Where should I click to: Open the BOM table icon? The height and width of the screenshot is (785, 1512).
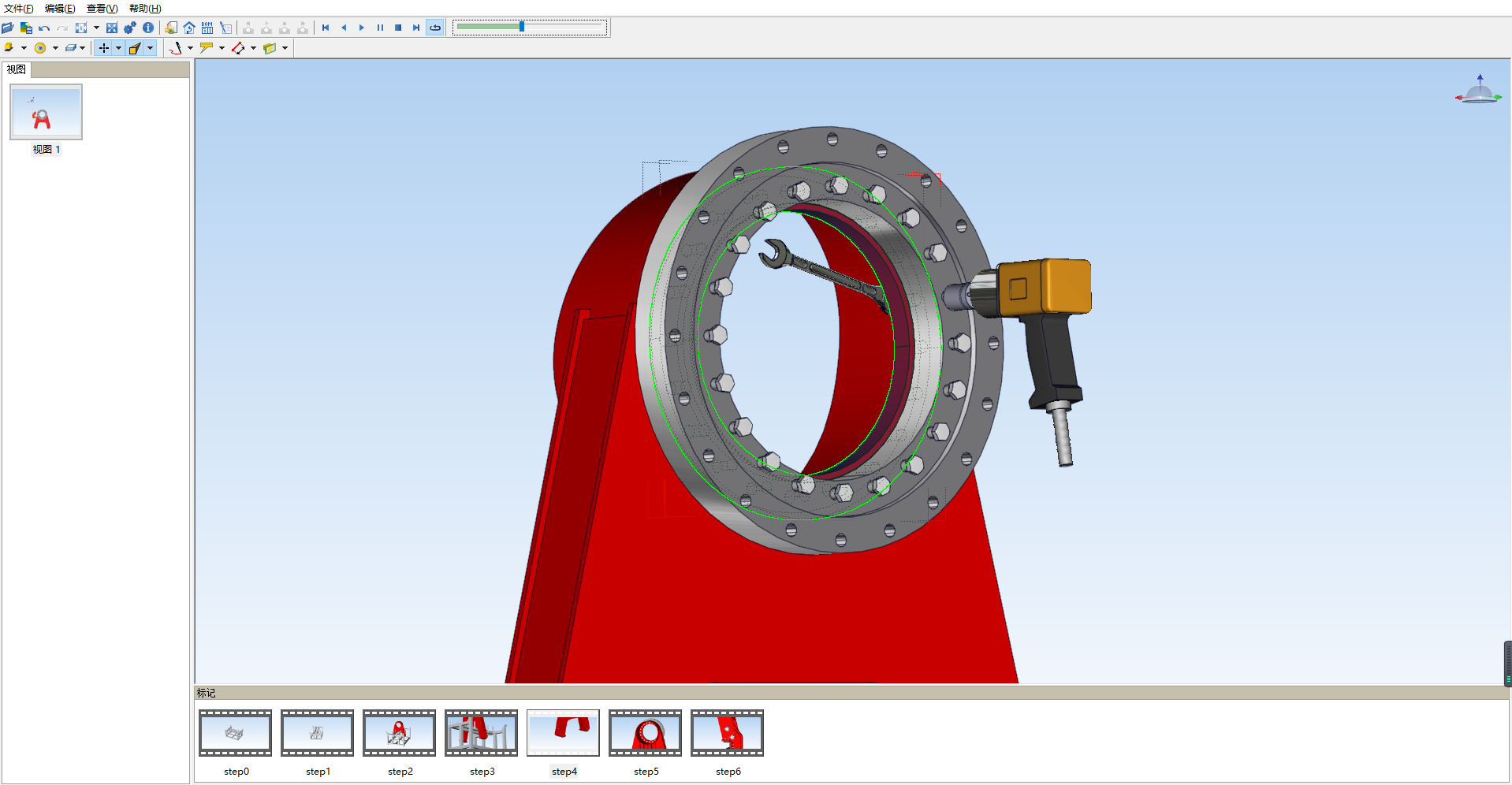[207, 28]
